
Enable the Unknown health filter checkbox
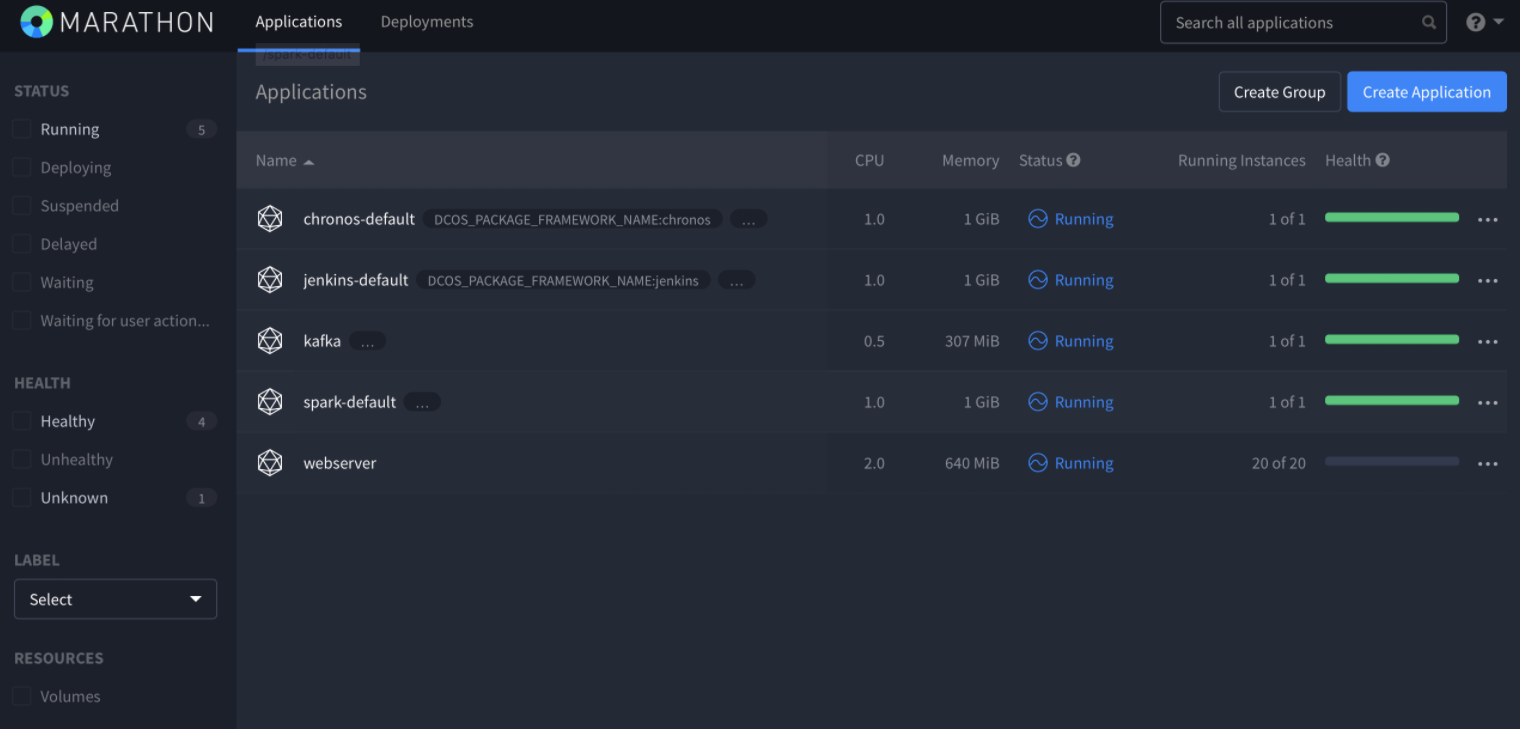21,497
